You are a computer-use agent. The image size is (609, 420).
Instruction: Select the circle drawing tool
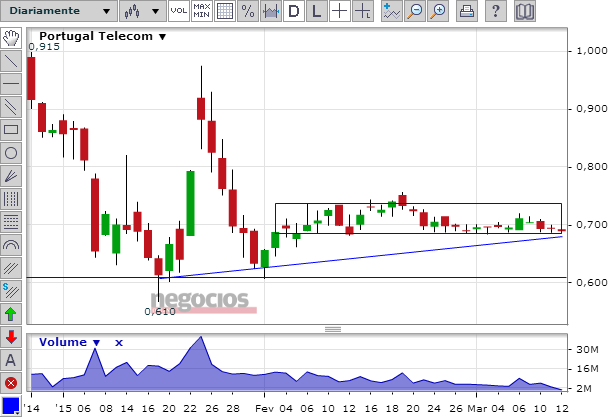tap(11, 153)
